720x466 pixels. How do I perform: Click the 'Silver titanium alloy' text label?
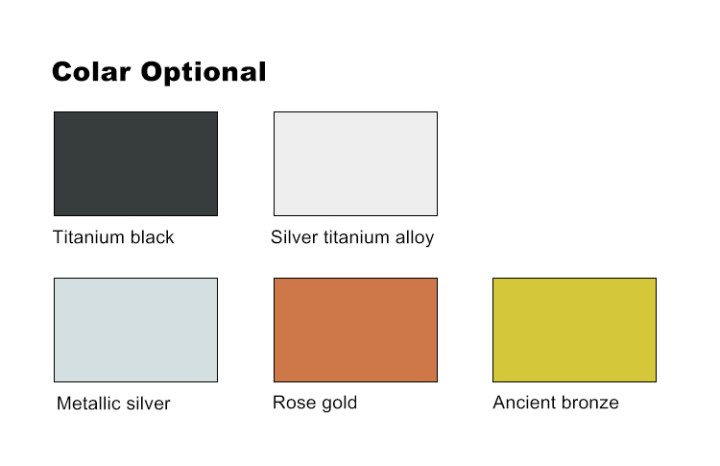(x=352, y=238)
